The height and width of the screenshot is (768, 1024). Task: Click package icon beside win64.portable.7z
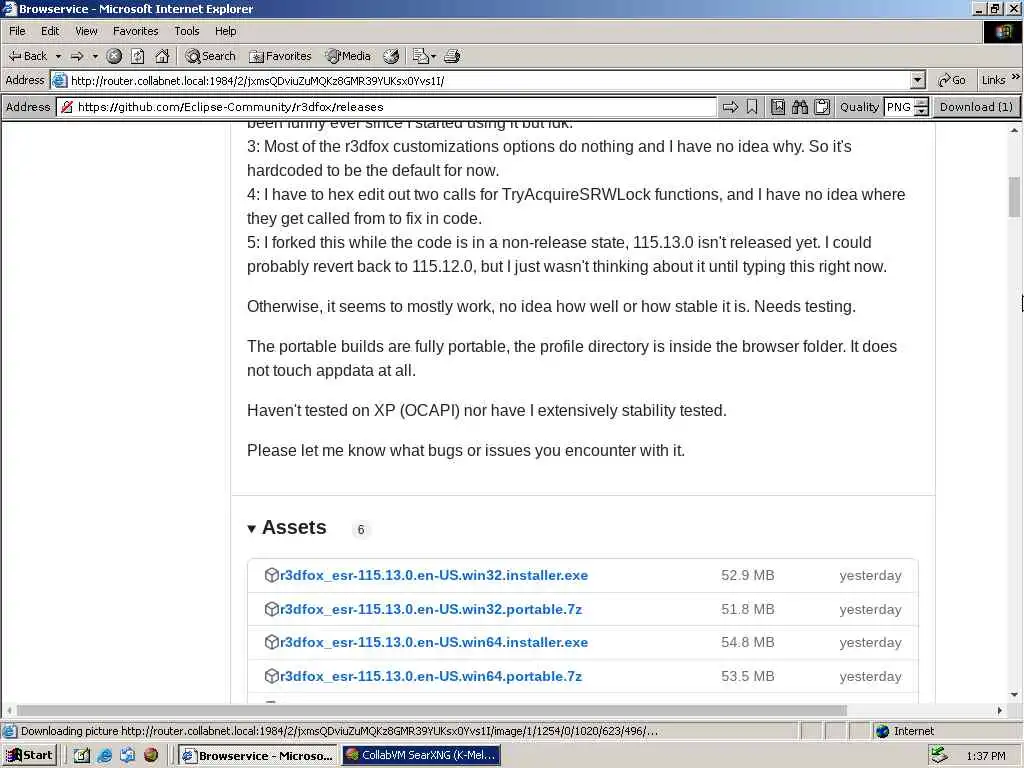(x=272, y=676)
